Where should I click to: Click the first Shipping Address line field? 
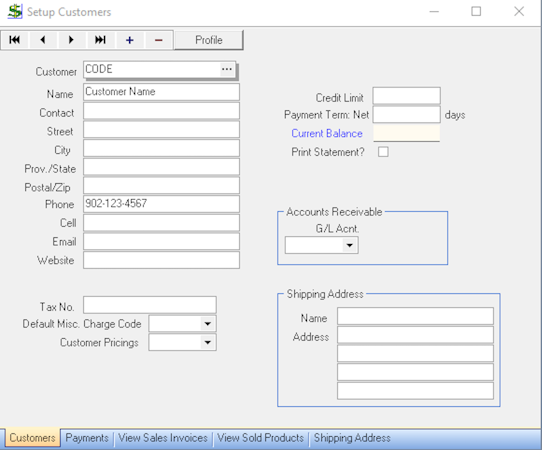(x=415, y=335)
